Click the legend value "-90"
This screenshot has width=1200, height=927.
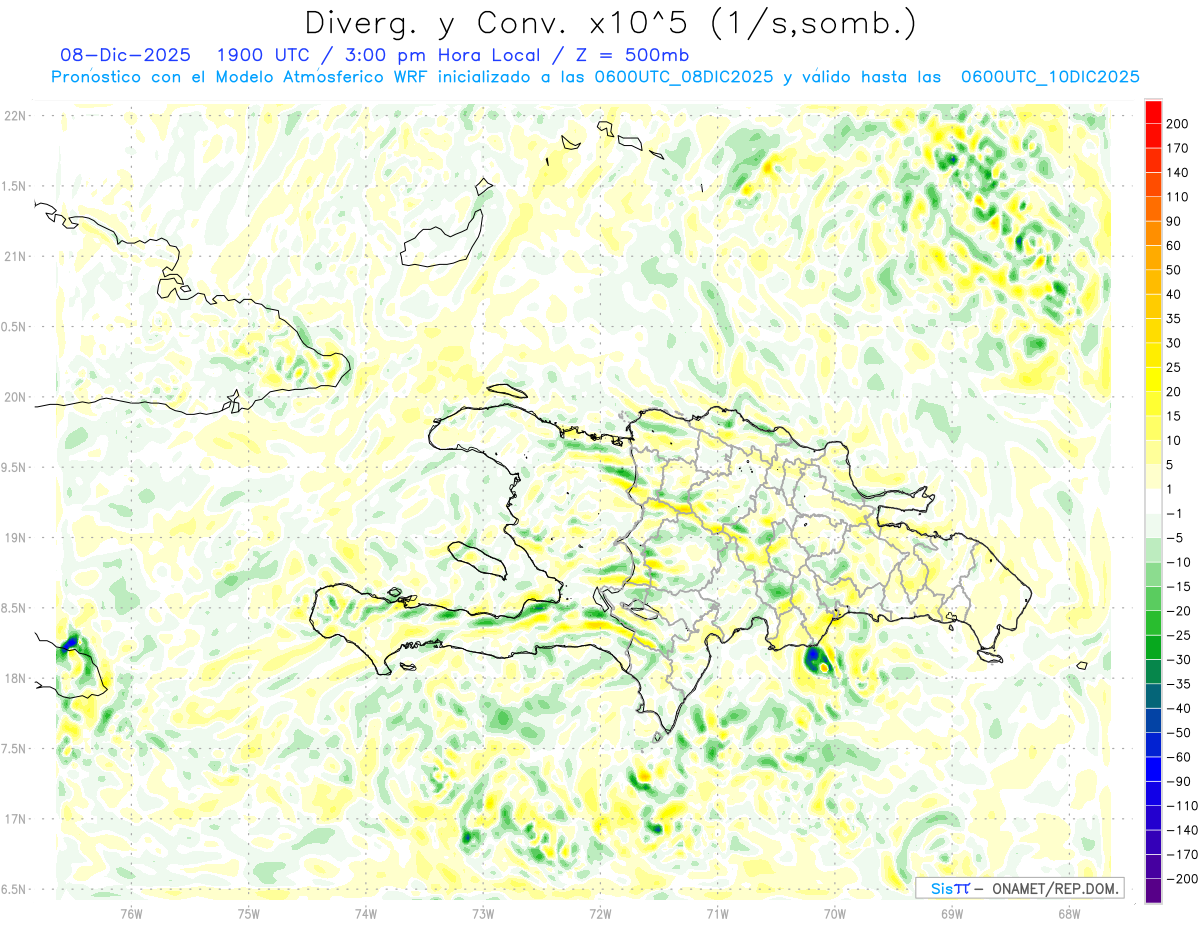[1177, 782]
